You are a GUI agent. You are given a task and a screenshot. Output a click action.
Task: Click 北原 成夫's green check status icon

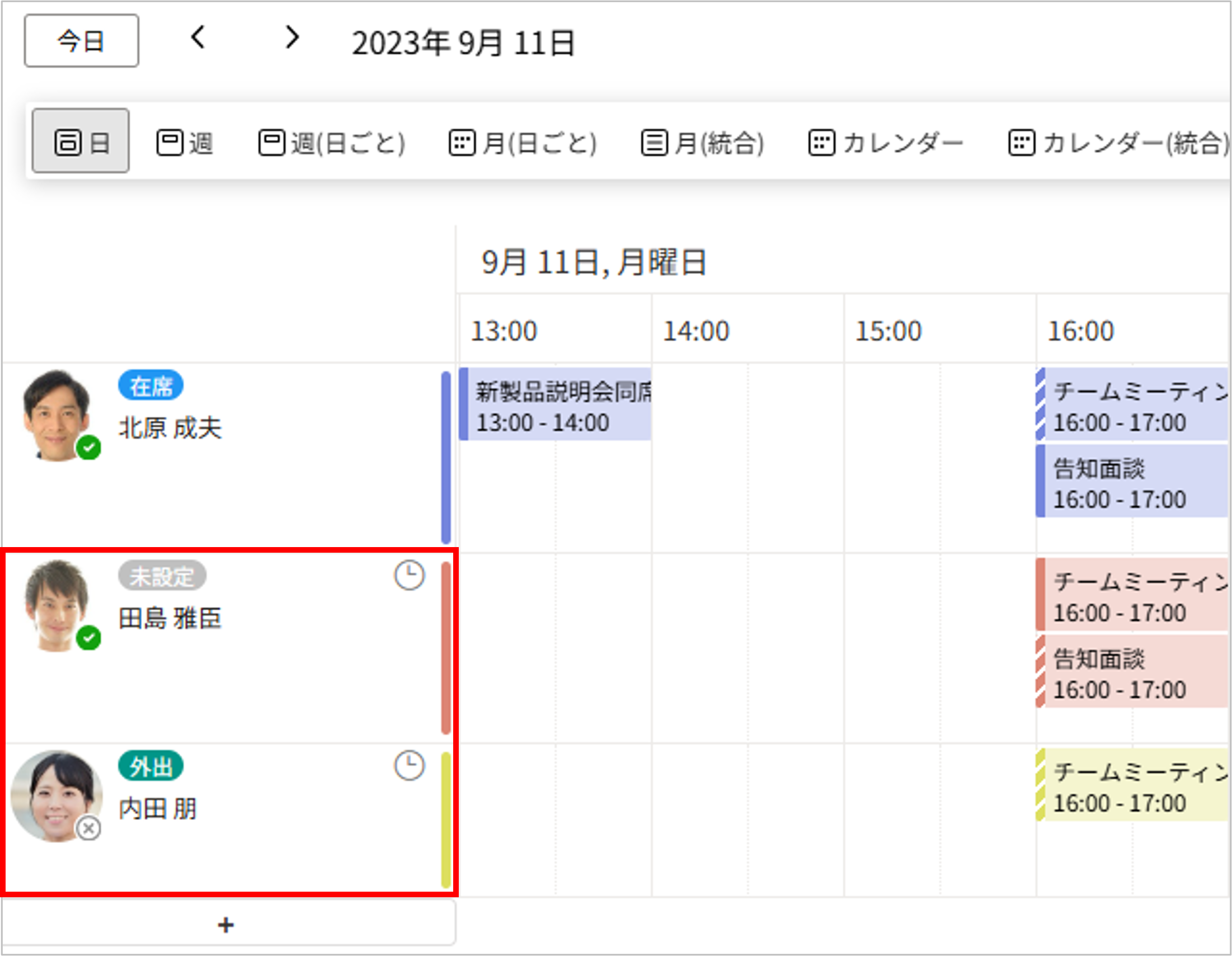coord(88,448)
